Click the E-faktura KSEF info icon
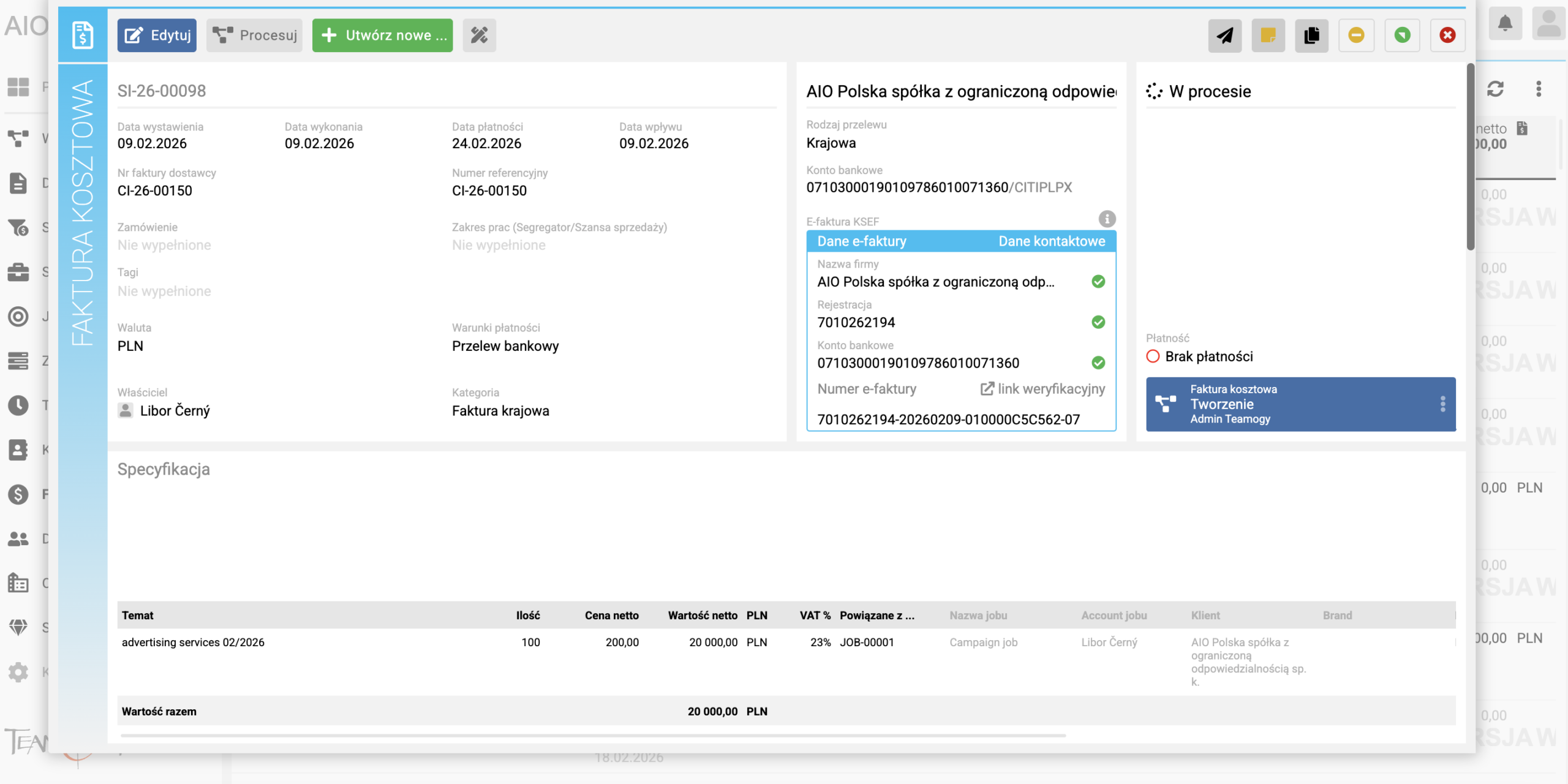Viewport: 1568px width, 784px height. tap(1107, 219)
